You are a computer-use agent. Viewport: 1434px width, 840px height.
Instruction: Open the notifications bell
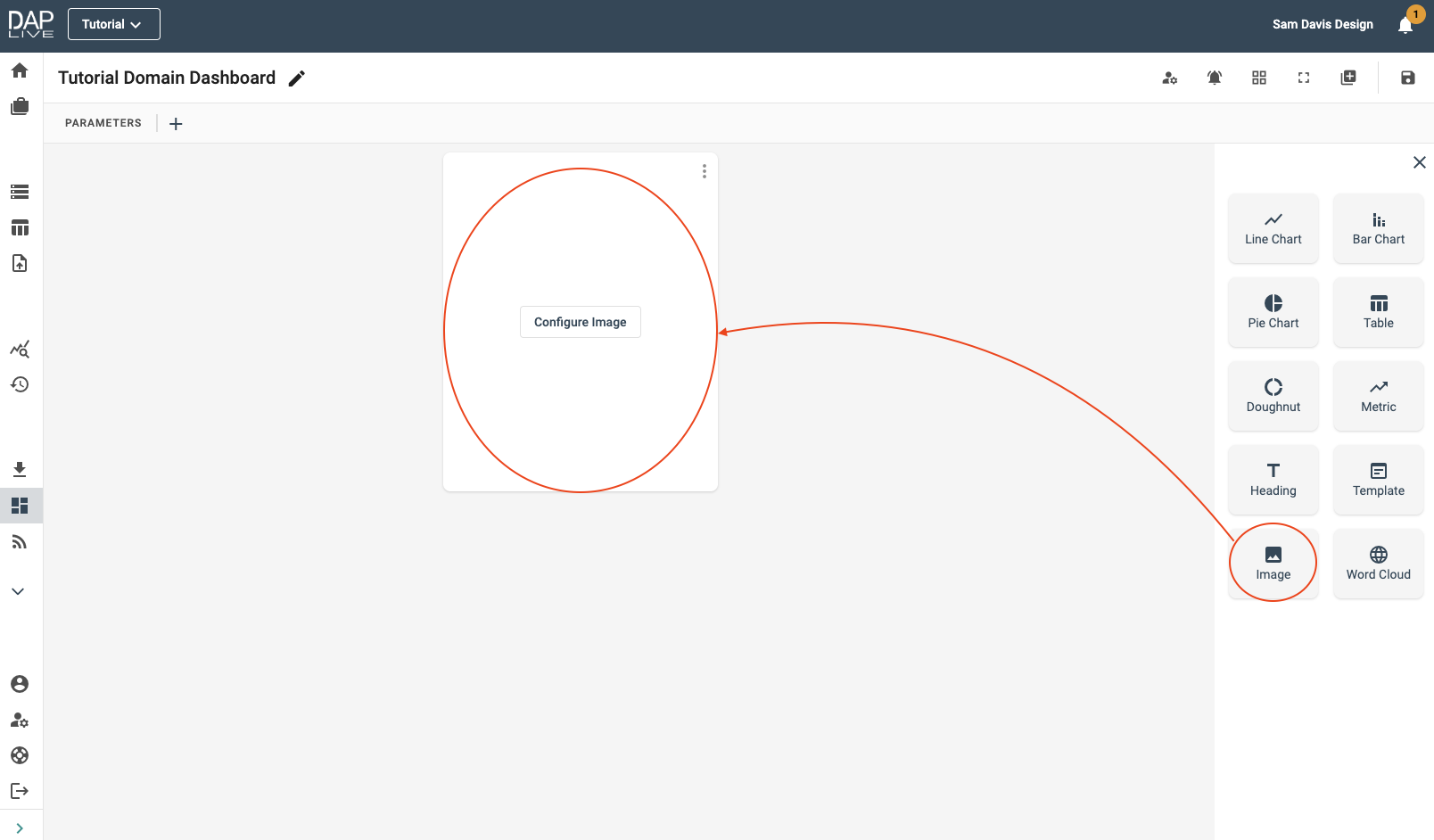1405,25
